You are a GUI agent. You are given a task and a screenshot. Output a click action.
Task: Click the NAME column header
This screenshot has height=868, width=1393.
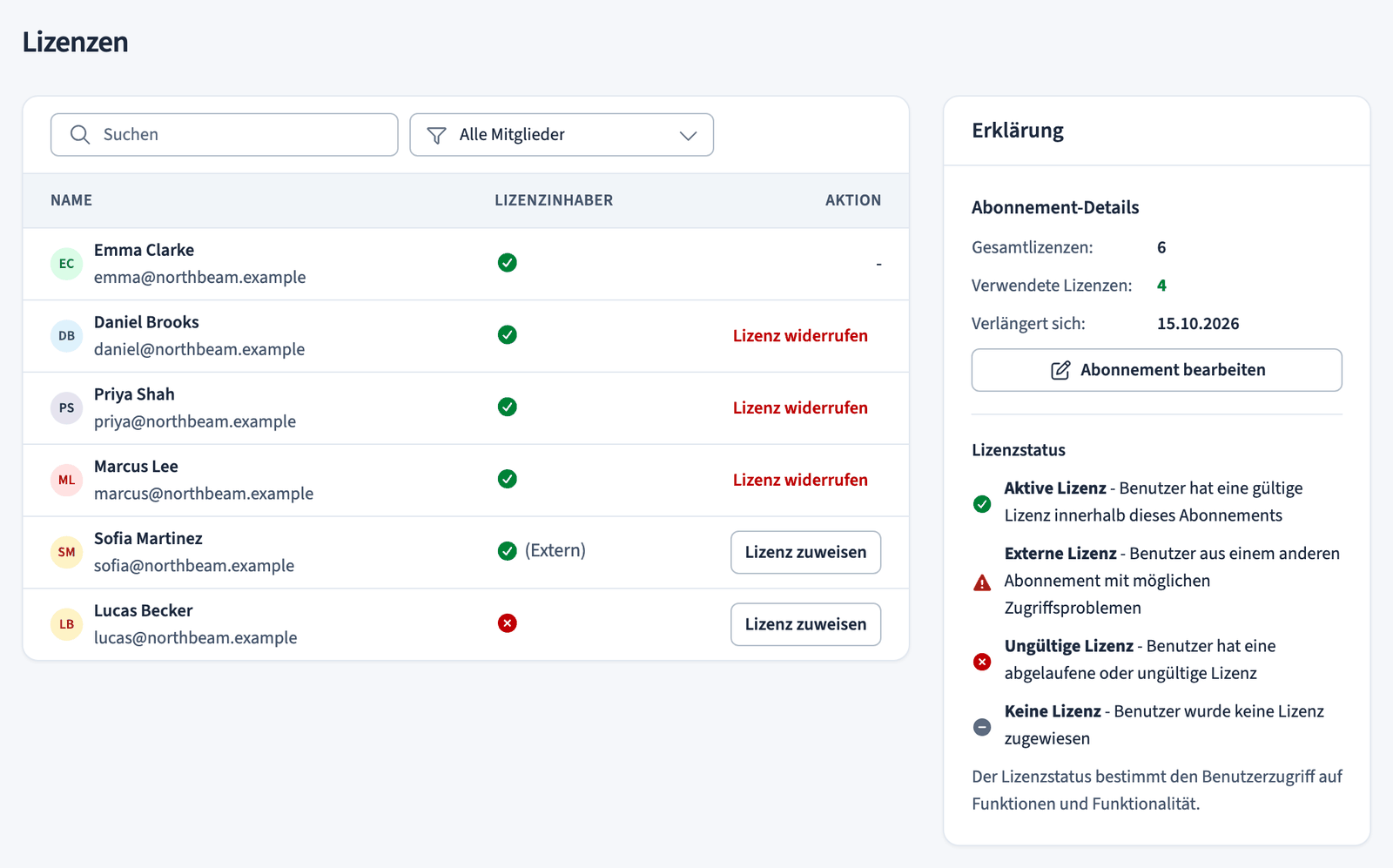click(71, 200)
